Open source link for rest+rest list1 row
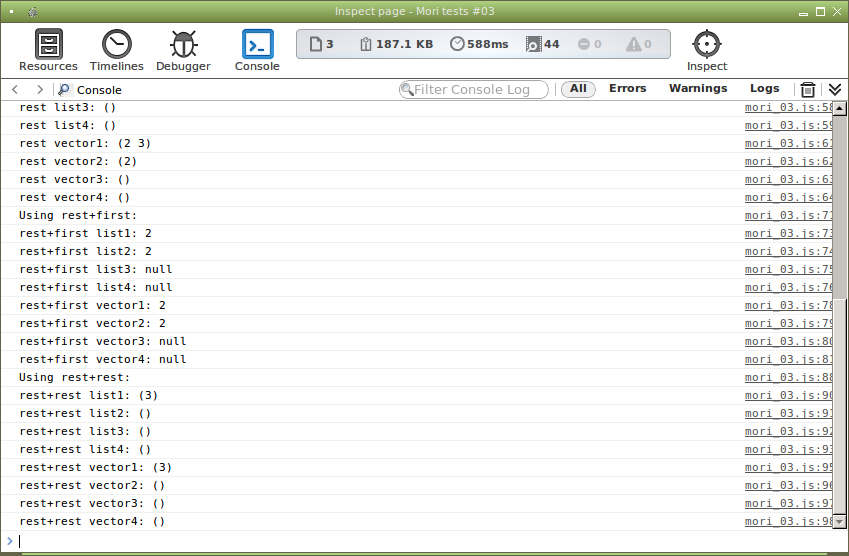This screenshot has height=556, width=849. (x=788, y=395)
